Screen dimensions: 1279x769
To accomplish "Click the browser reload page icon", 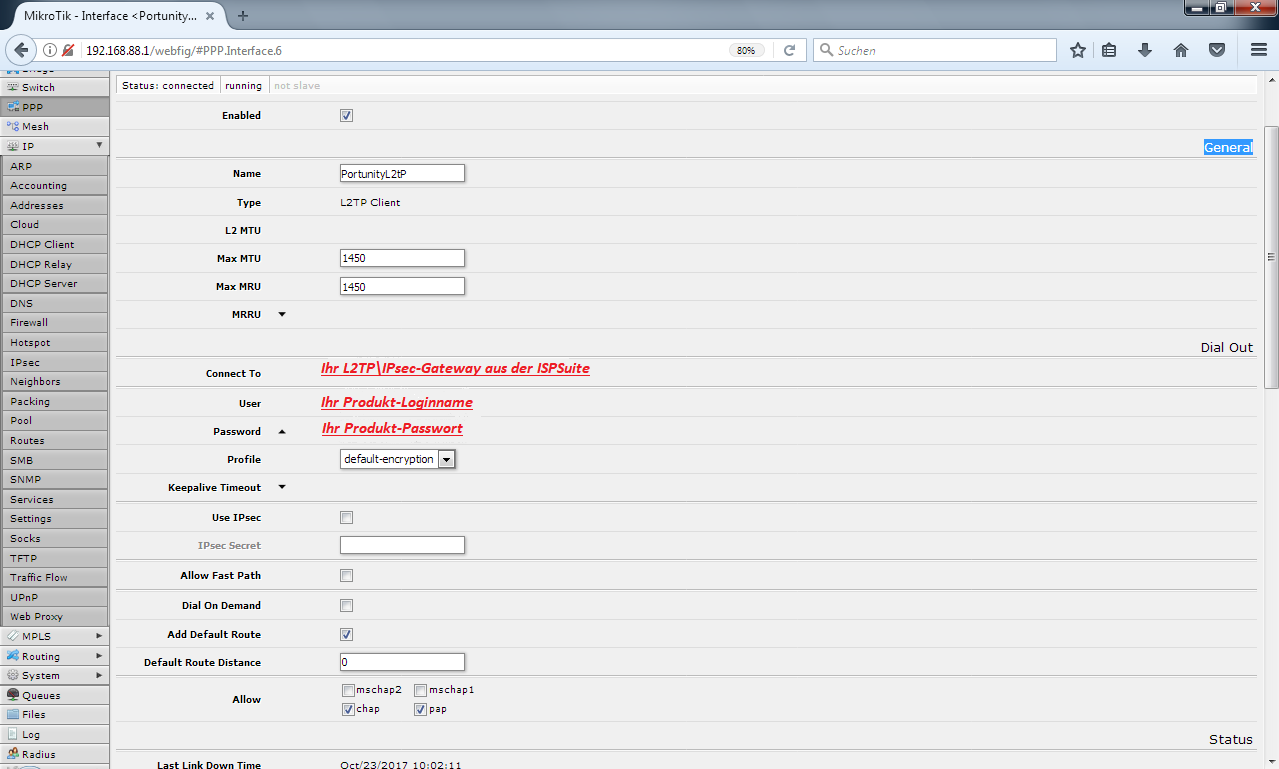I will pos(789,50).
